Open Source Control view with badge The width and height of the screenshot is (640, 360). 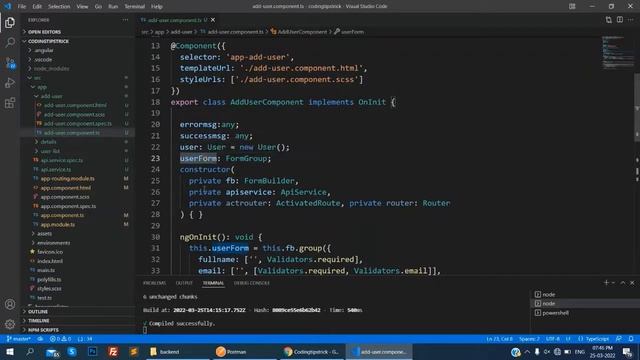point(10,63)
